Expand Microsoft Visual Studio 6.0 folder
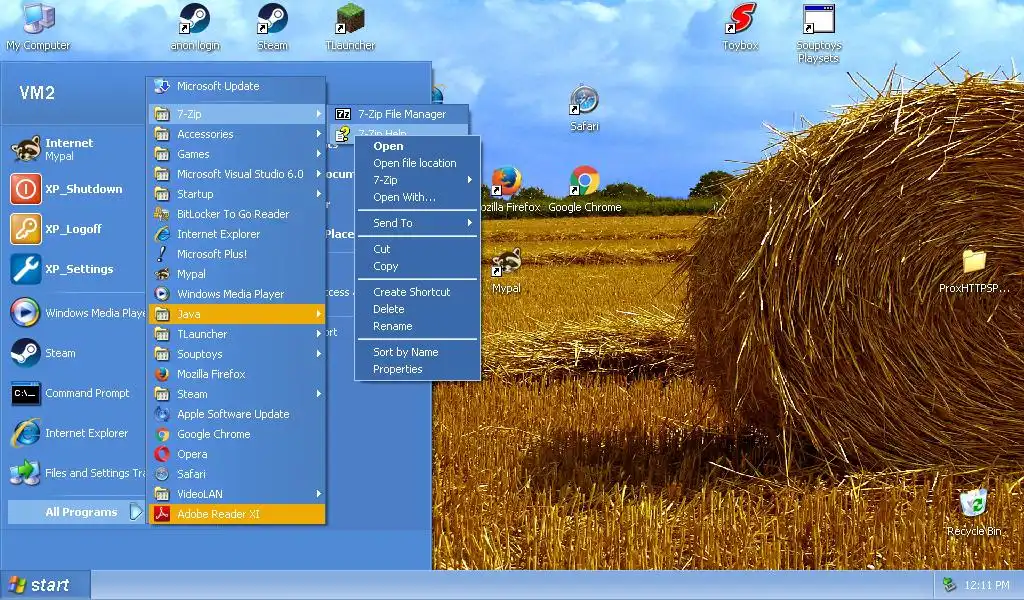 [236, 174]
